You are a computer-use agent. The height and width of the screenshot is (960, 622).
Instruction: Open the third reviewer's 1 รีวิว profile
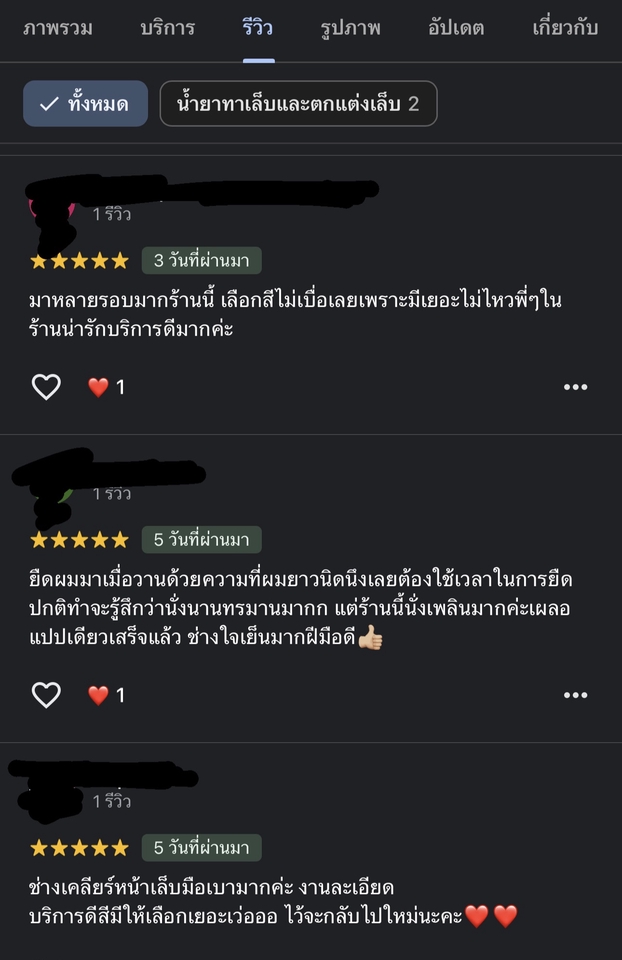(x=111, y=801)
